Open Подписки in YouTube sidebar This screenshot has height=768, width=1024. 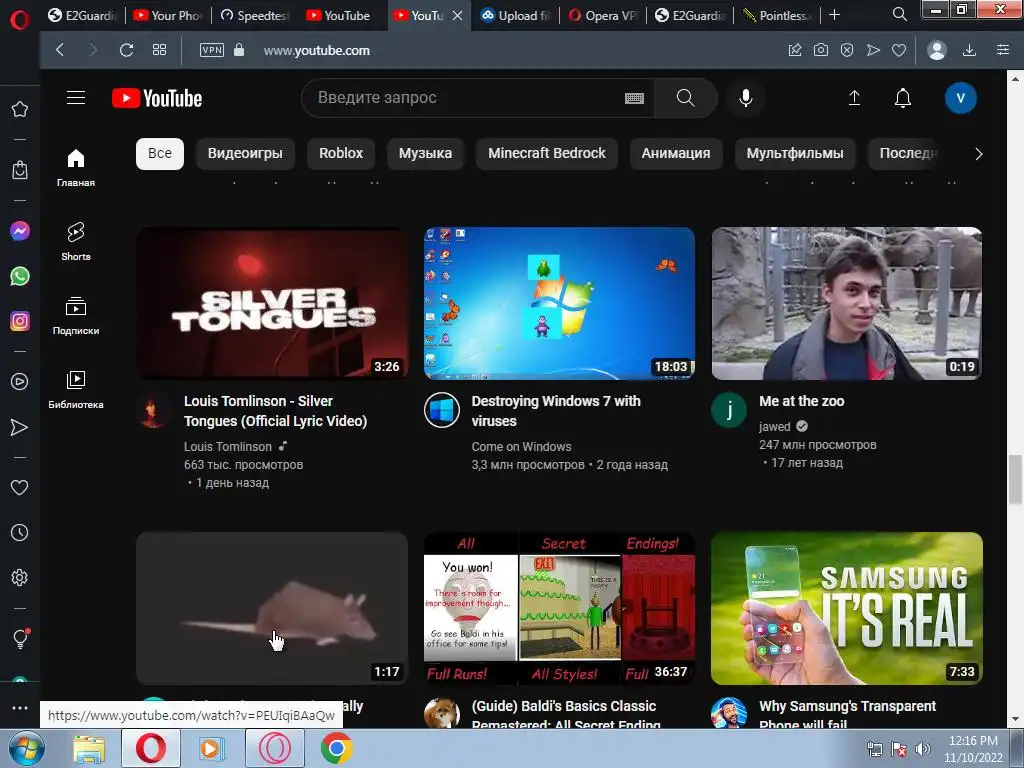(76, 315)
